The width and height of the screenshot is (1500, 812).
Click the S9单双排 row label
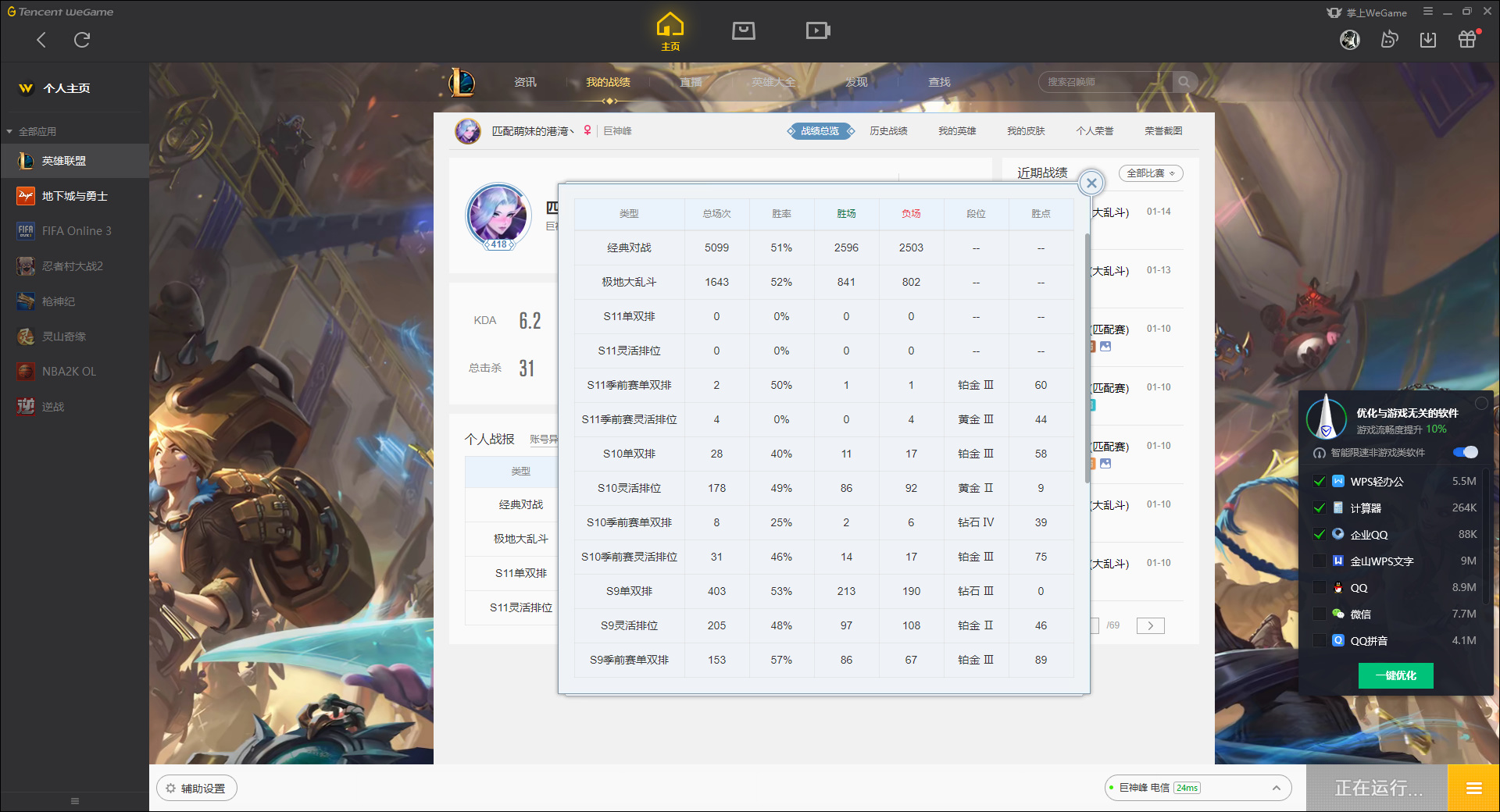630,591
